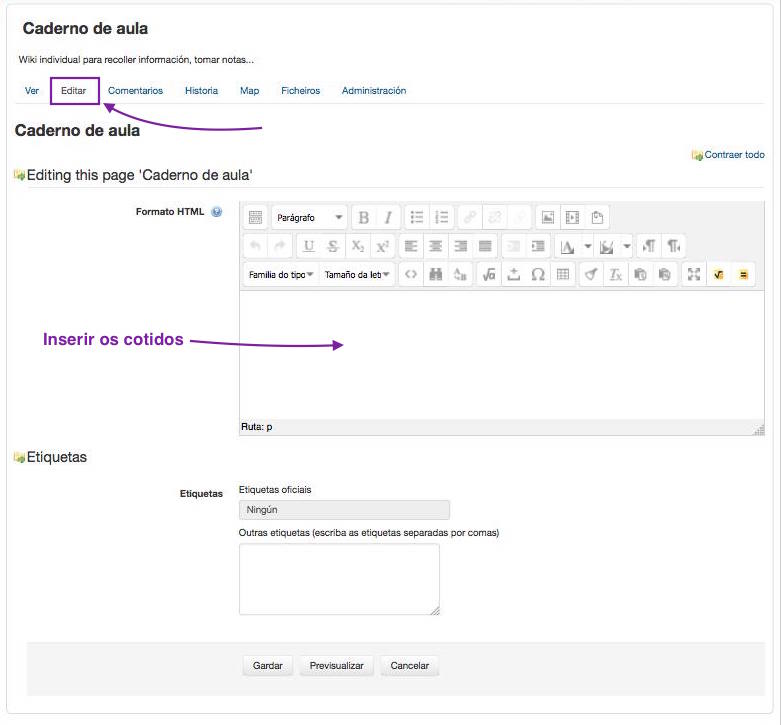This screenshot has height=725, width=781.
Task: Switch to the Comentarios tab
Action: pos(135,91)
